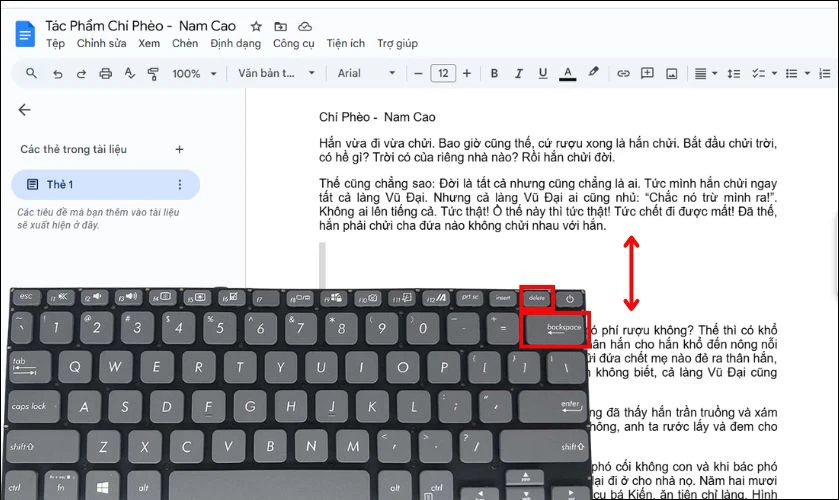Increase font size with plus
The image size is (840, 500).
pos(467,73)
